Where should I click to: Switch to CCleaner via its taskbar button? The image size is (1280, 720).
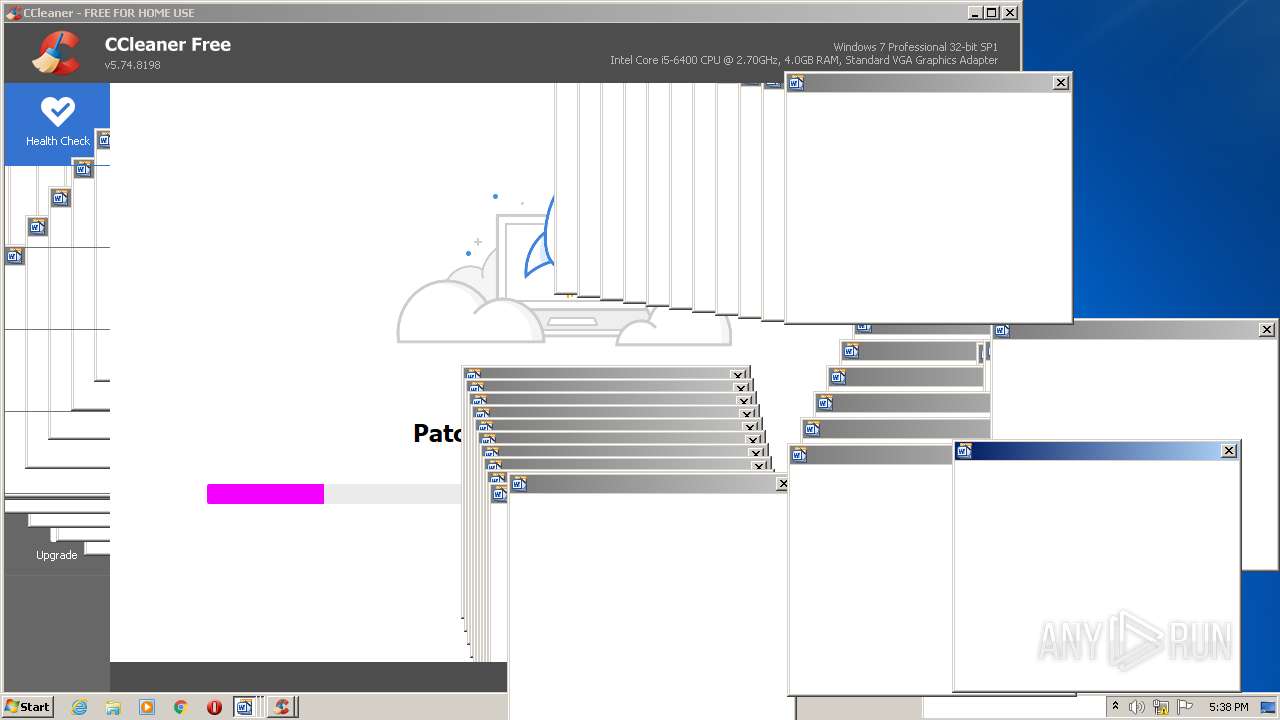tap(282, 707)
